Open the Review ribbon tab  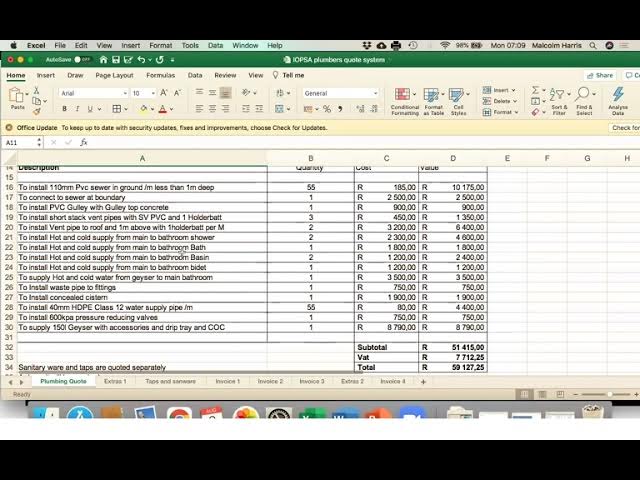pyautogui.click(x=225, y=76)
